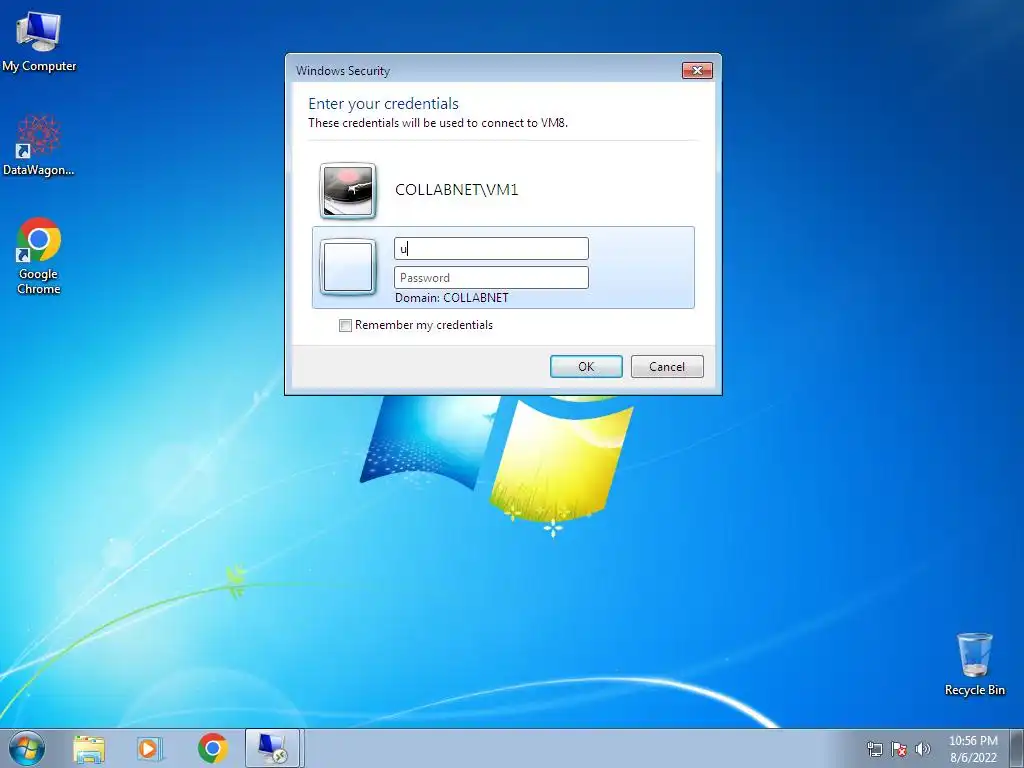
Task: Click the Windows Security title bar text
Action: pyautogui.click(x=342, y=71)
